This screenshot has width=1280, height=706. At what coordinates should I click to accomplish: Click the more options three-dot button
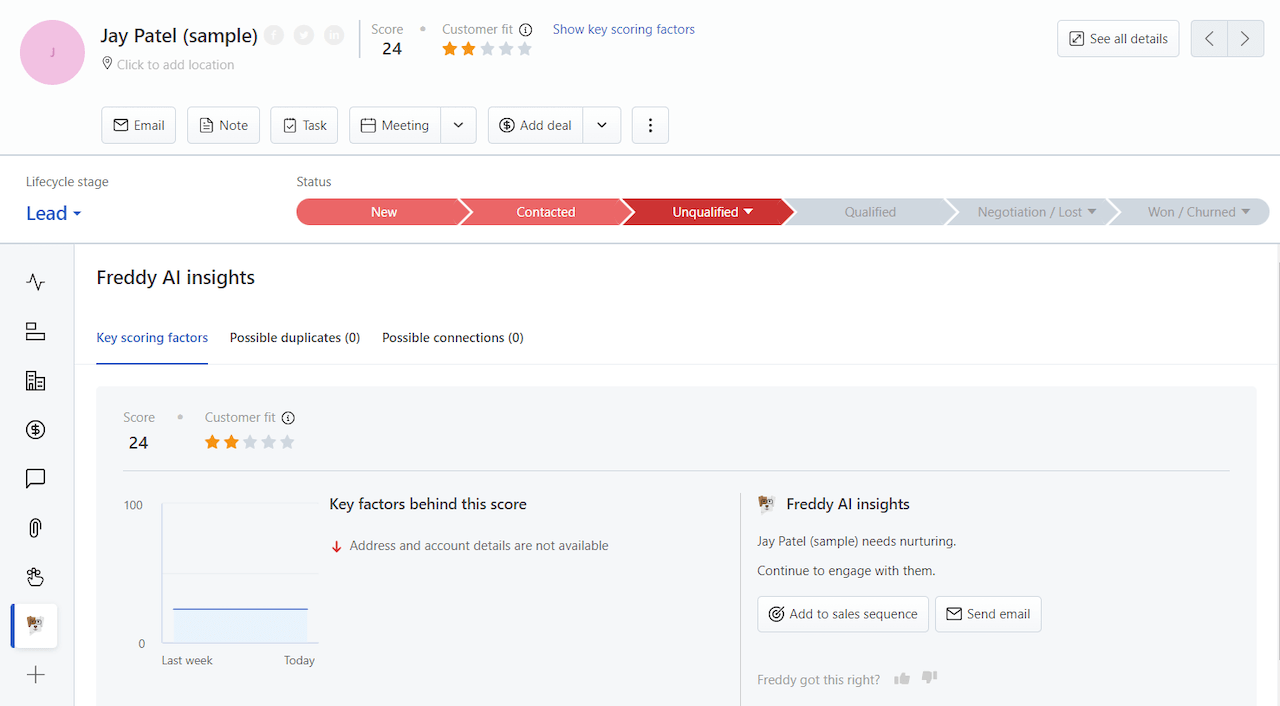[x=650, y=125]
